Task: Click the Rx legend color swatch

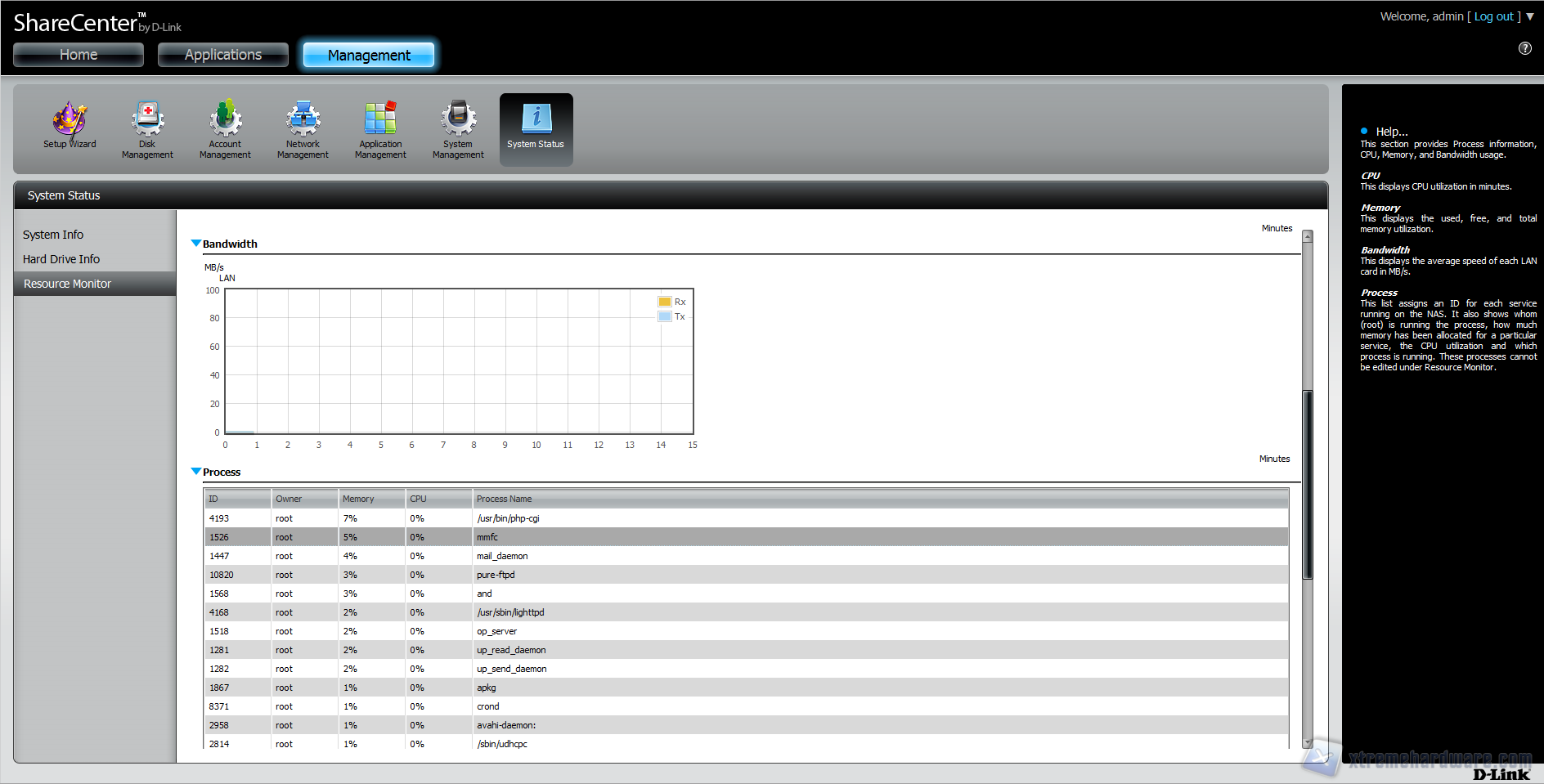Action: [665, 302]
